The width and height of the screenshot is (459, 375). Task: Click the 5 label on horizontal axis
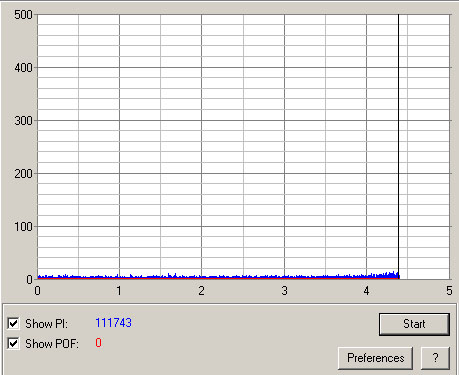tap(449, 291)
